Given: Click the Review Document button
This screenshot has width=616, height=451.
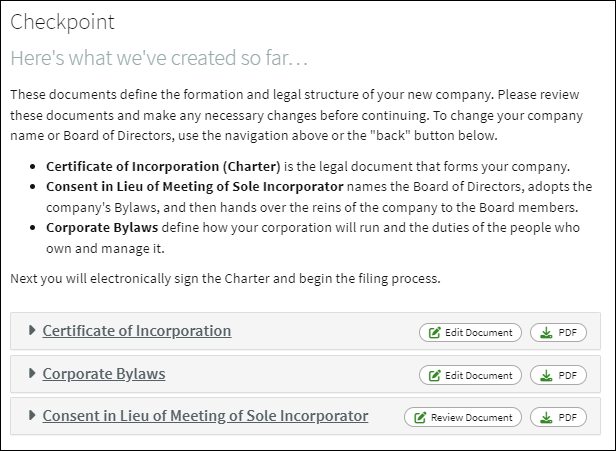Looking at the screenshot, I should [x=463, y=417].
